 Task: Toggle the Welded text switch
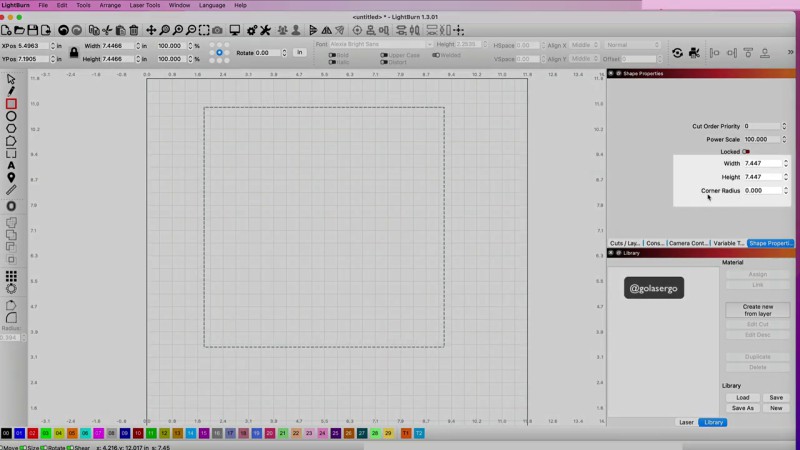434,55
